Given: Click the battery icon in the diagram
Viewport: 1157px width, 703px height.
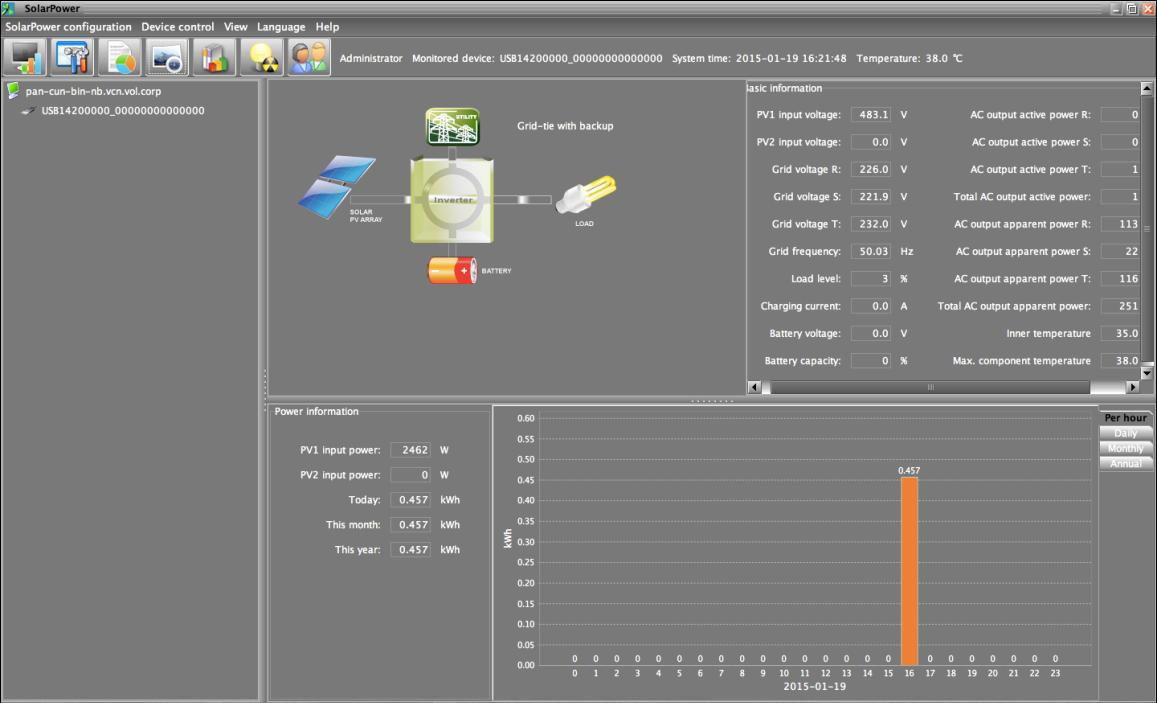Looking at the screenshot, I should pyautogui.click(x=453, y=271).
